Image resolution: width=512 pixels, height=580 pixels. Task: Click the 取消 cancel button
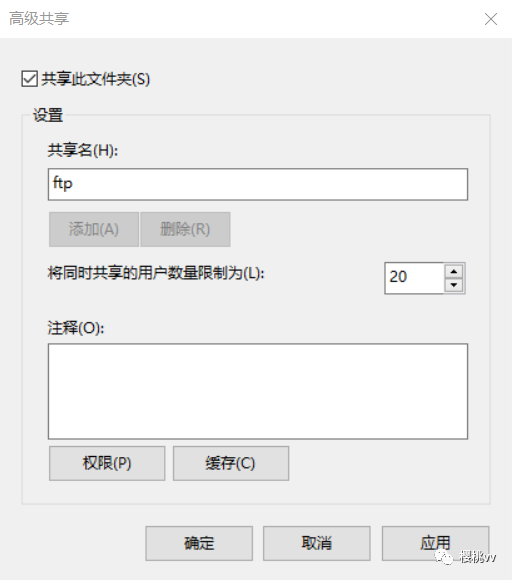pyautogui.click(x=317, y=543)
